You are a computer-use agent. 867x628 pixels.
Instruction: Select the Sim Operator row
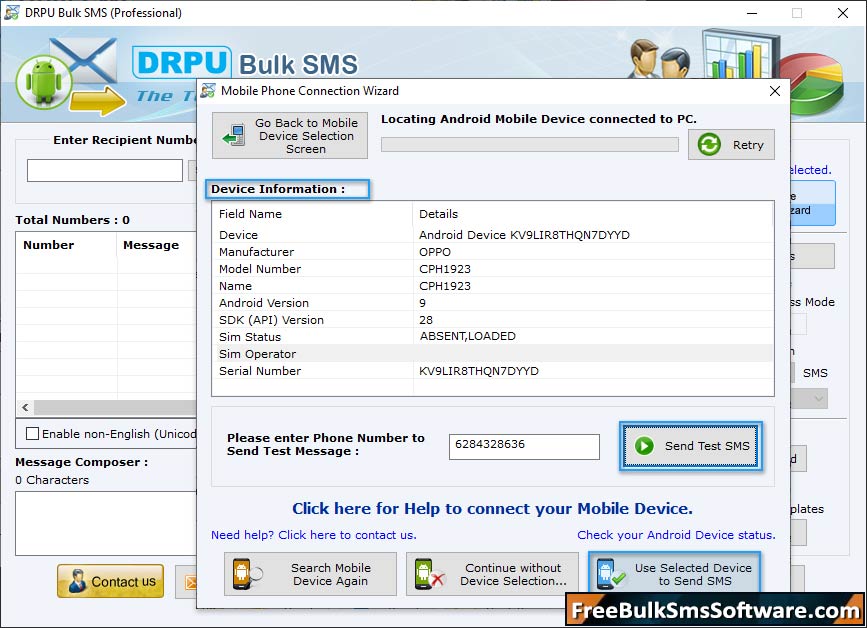click(492, 354)
